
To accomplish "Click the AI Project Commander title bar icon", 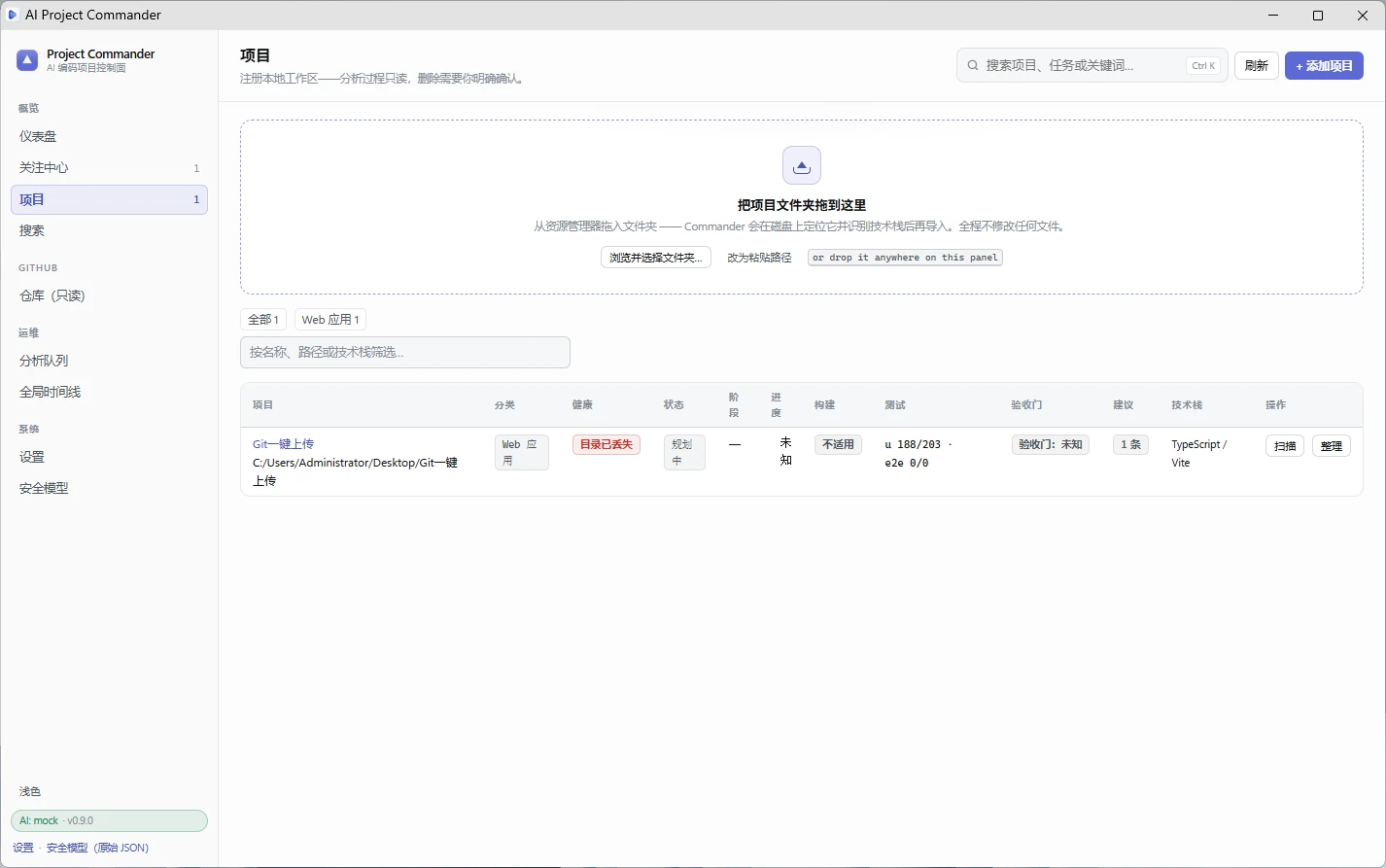I will click(x=13, y=15).
